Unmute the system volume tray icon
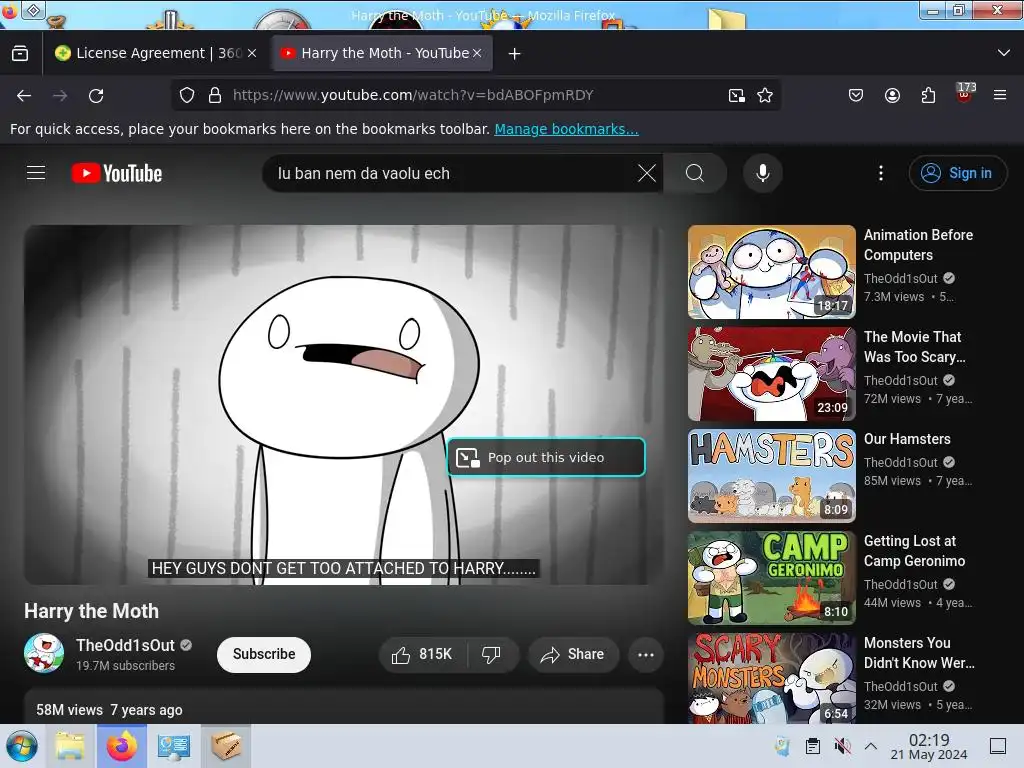The image size is (1024, 768). pyautogui.click(x=842, y=746)
